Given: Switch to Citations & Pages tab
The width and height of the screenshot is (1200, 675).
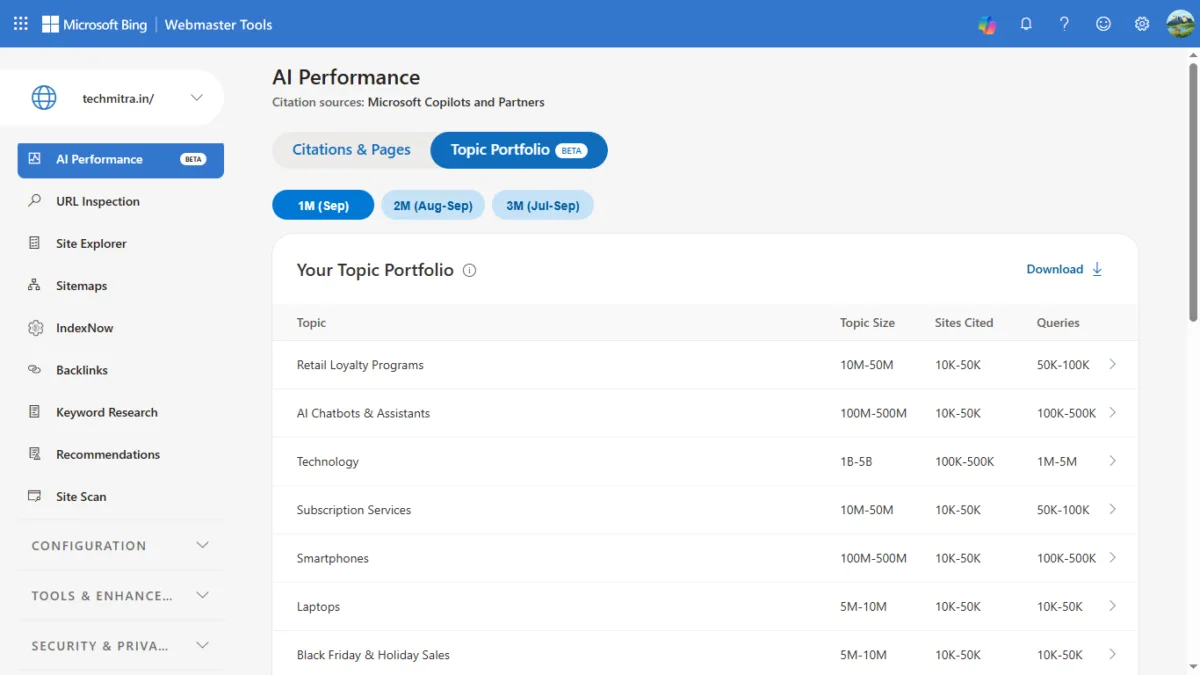Looking at the screenshot, I should (351, 150).
